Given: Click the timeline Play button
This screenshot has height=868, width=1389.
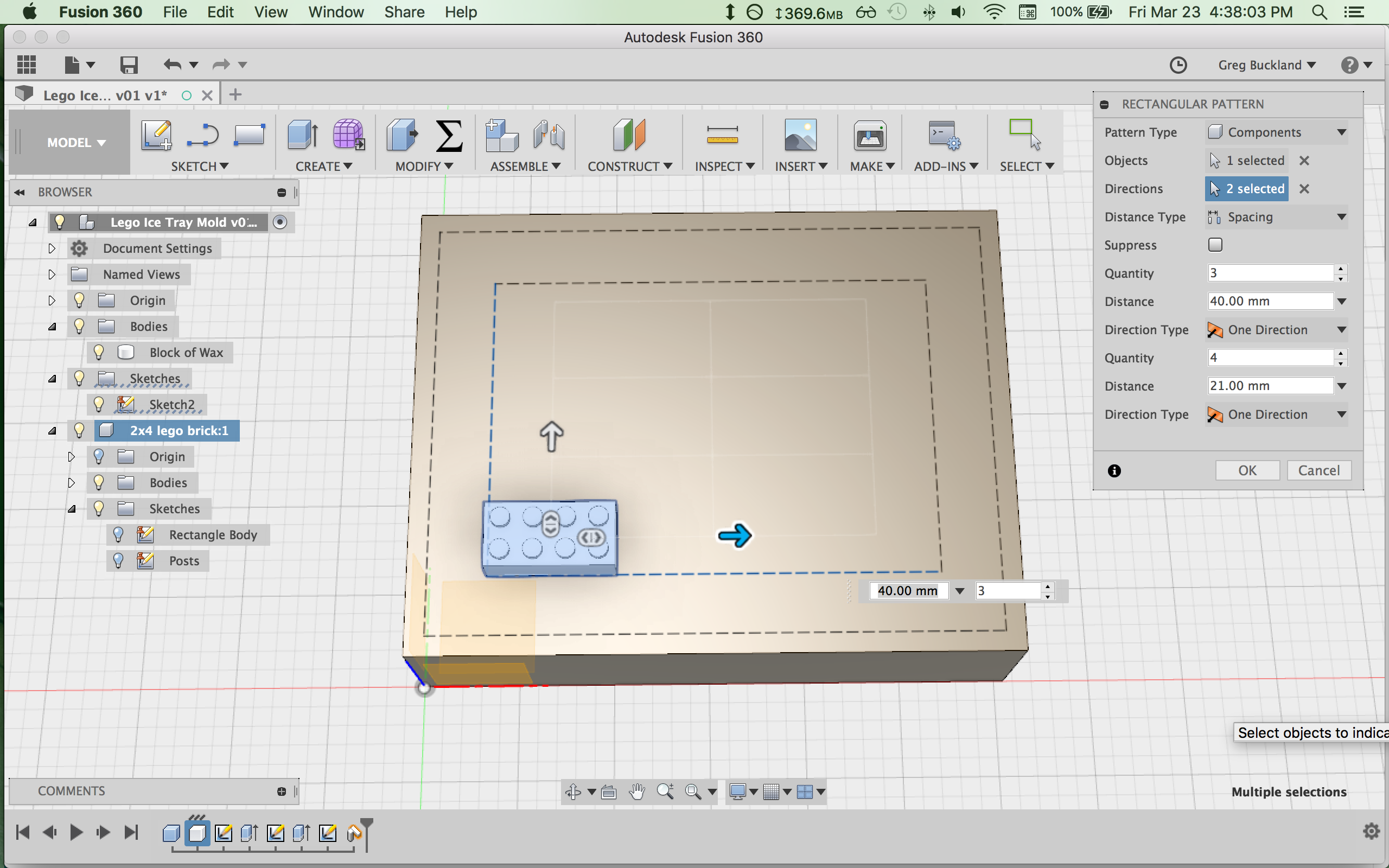Looking at the screenshot, I should pyautogui.click(x=76, y=832).
